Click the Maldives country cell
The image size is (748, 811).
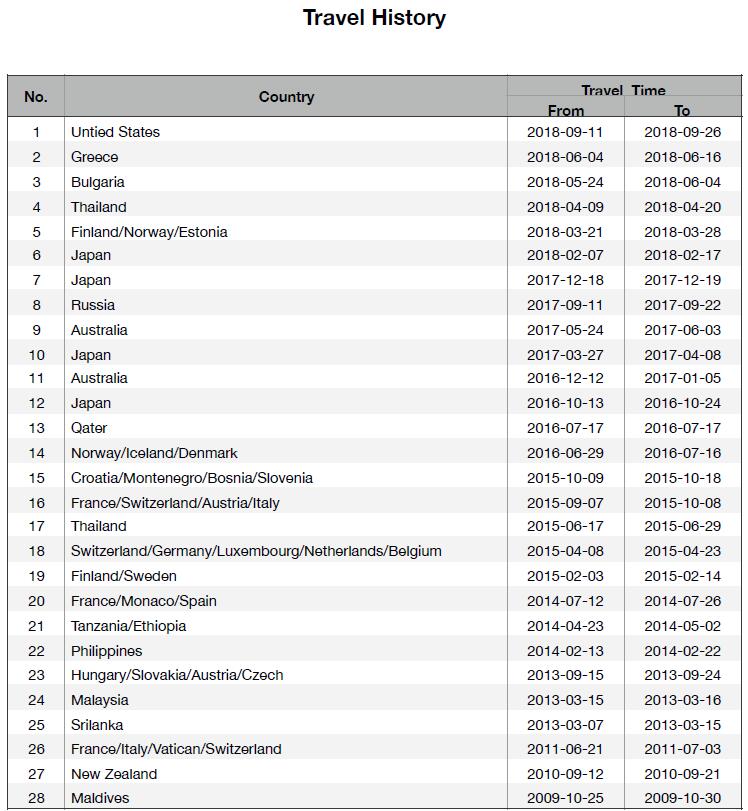tap(100, 798)
